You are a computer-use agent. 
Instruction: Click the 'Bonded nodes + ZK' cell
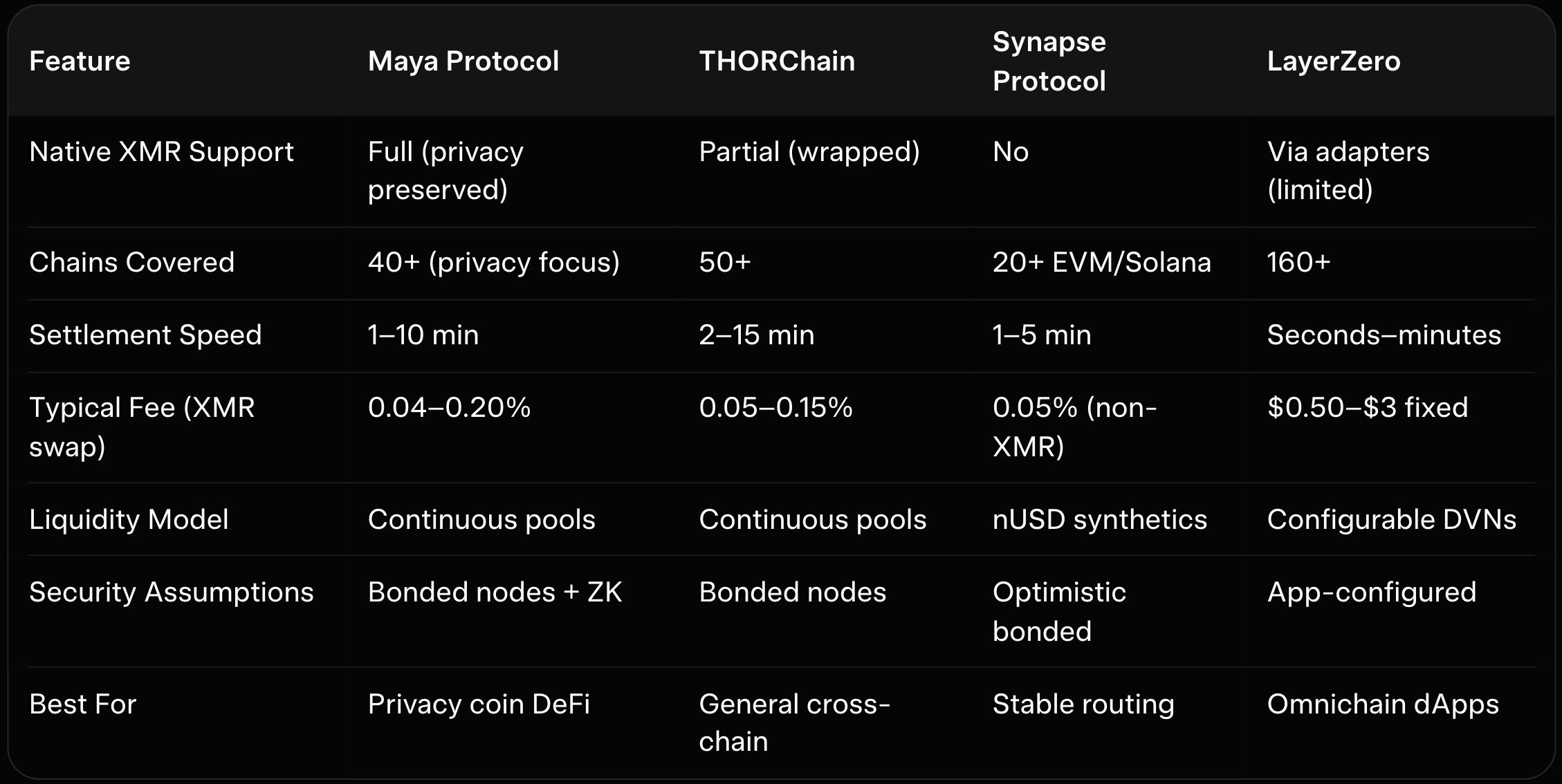point(494,592)
